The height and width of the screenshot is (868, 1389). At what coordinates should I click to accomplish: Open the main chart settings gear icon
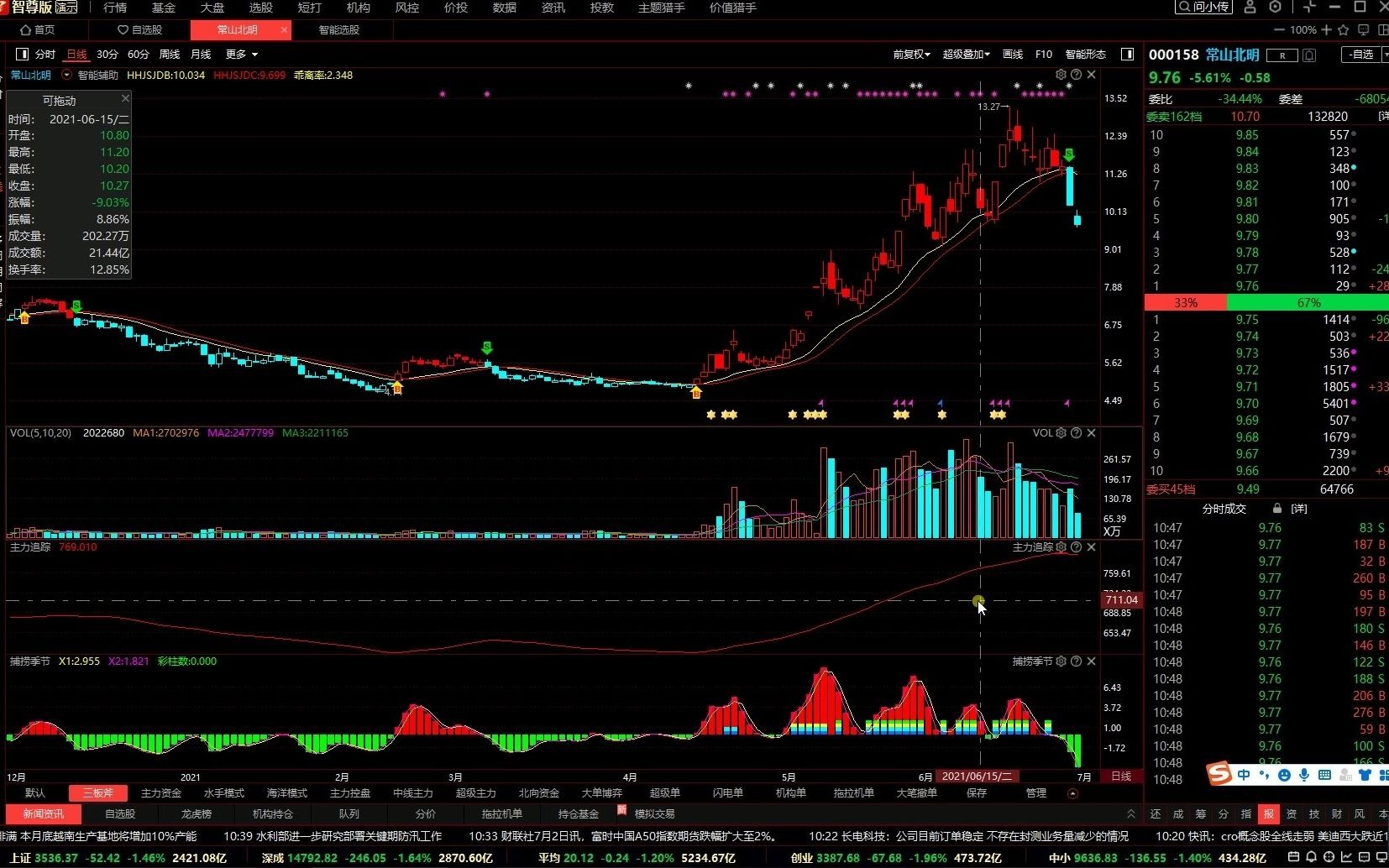coord(1061,75)
